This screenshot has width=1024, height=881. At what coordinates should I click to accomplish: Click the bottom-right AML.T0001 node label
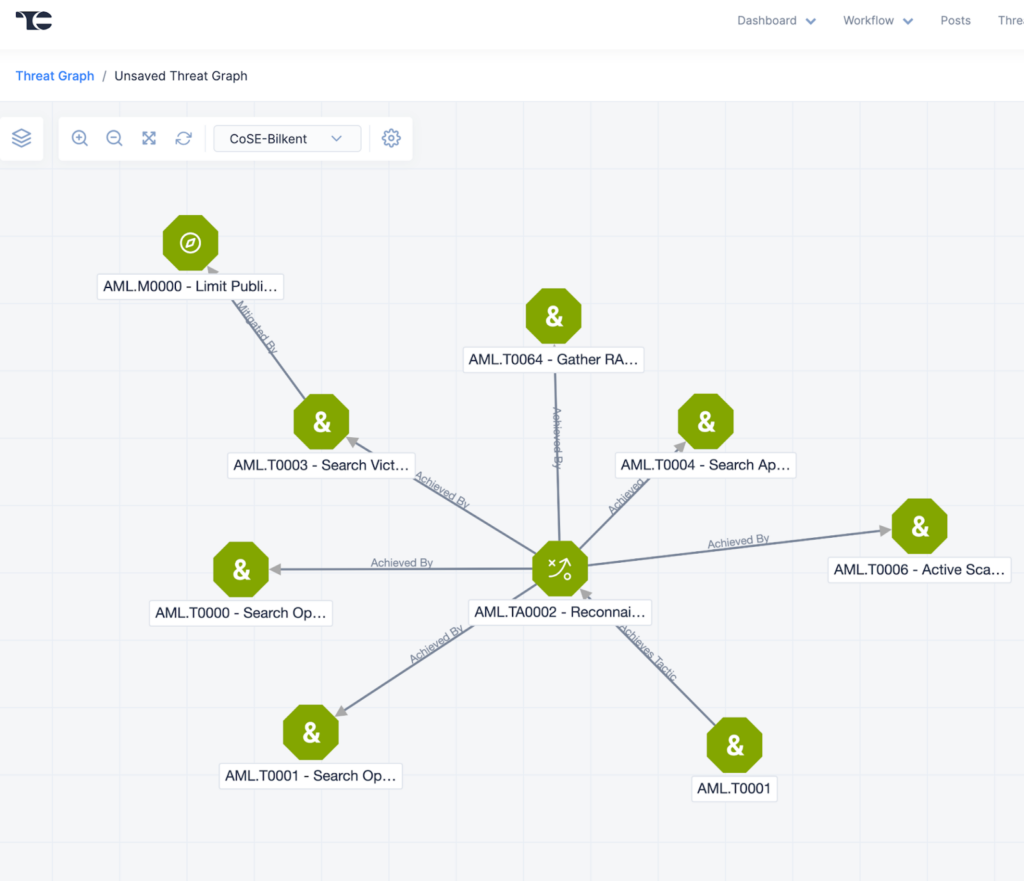(x=735, y=788)
